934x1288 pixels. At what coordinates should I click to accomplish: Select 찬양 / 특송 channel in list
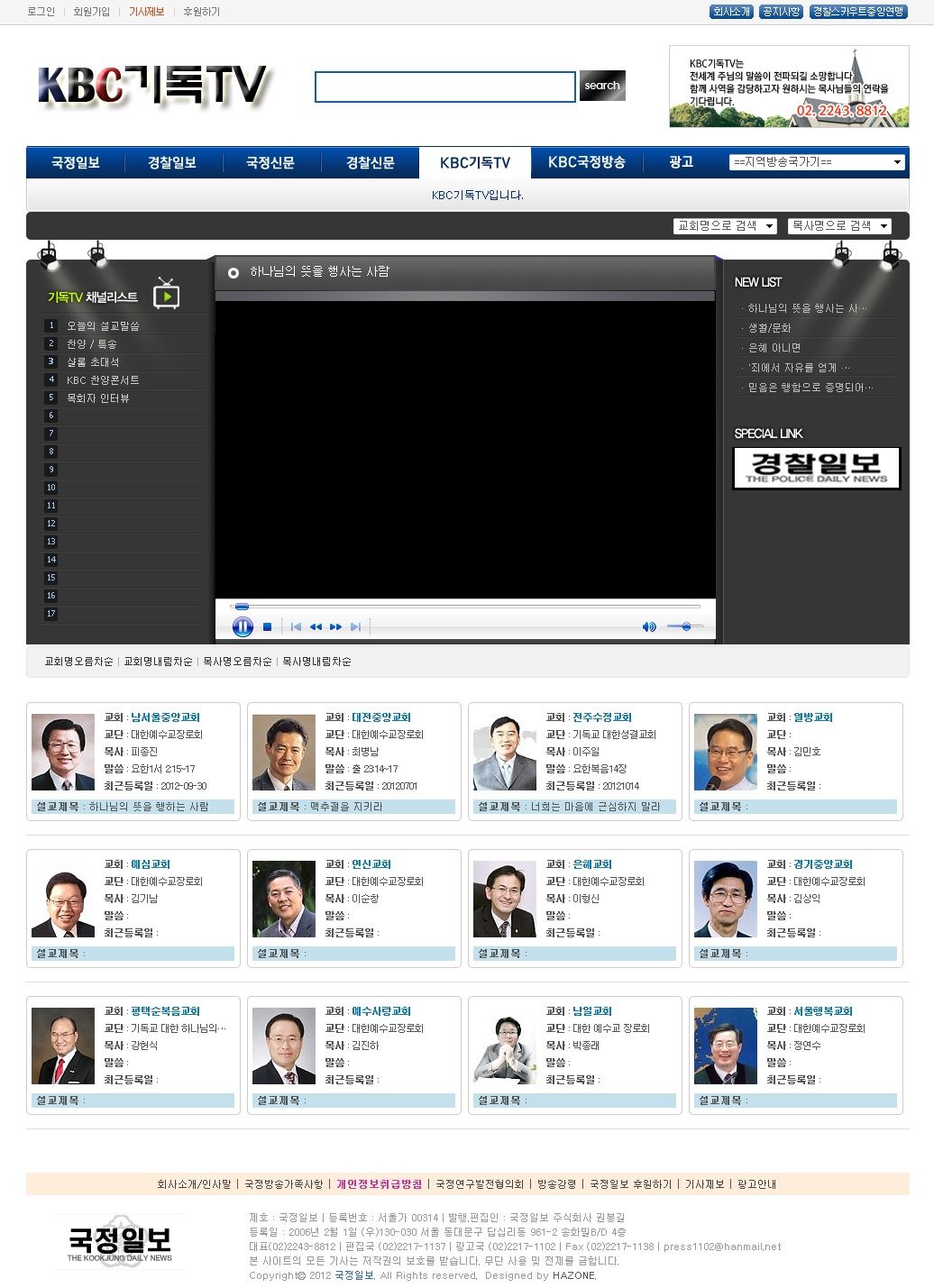(92, 344)
